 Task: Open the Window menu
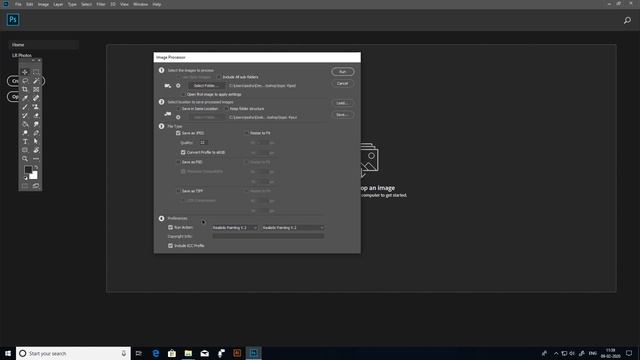[x=140, y=4]
